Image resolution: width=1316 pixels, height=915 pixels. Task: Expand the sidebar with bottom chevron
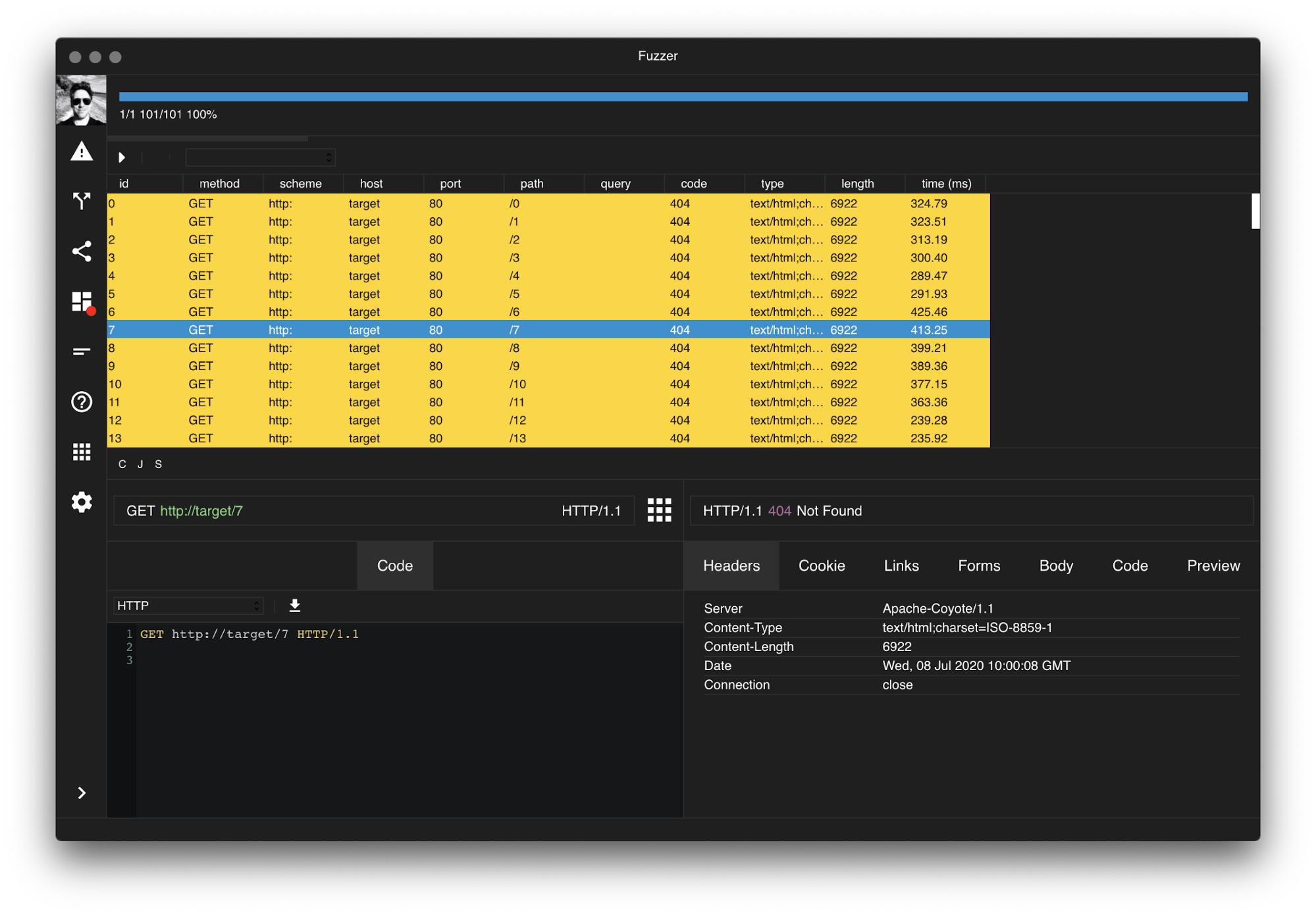pos(82,793)
